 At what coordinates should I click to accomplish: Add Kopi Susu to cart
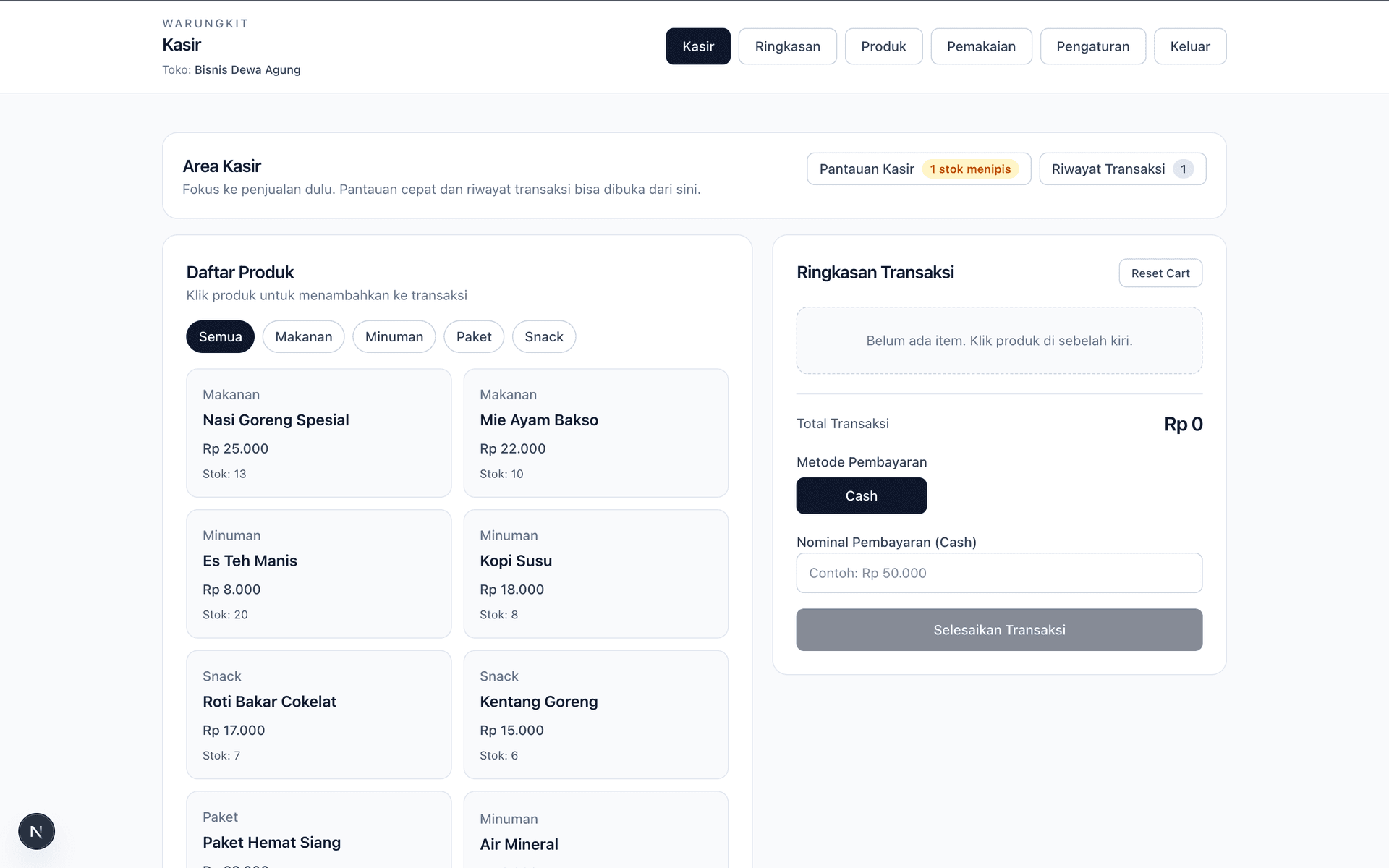596,574
